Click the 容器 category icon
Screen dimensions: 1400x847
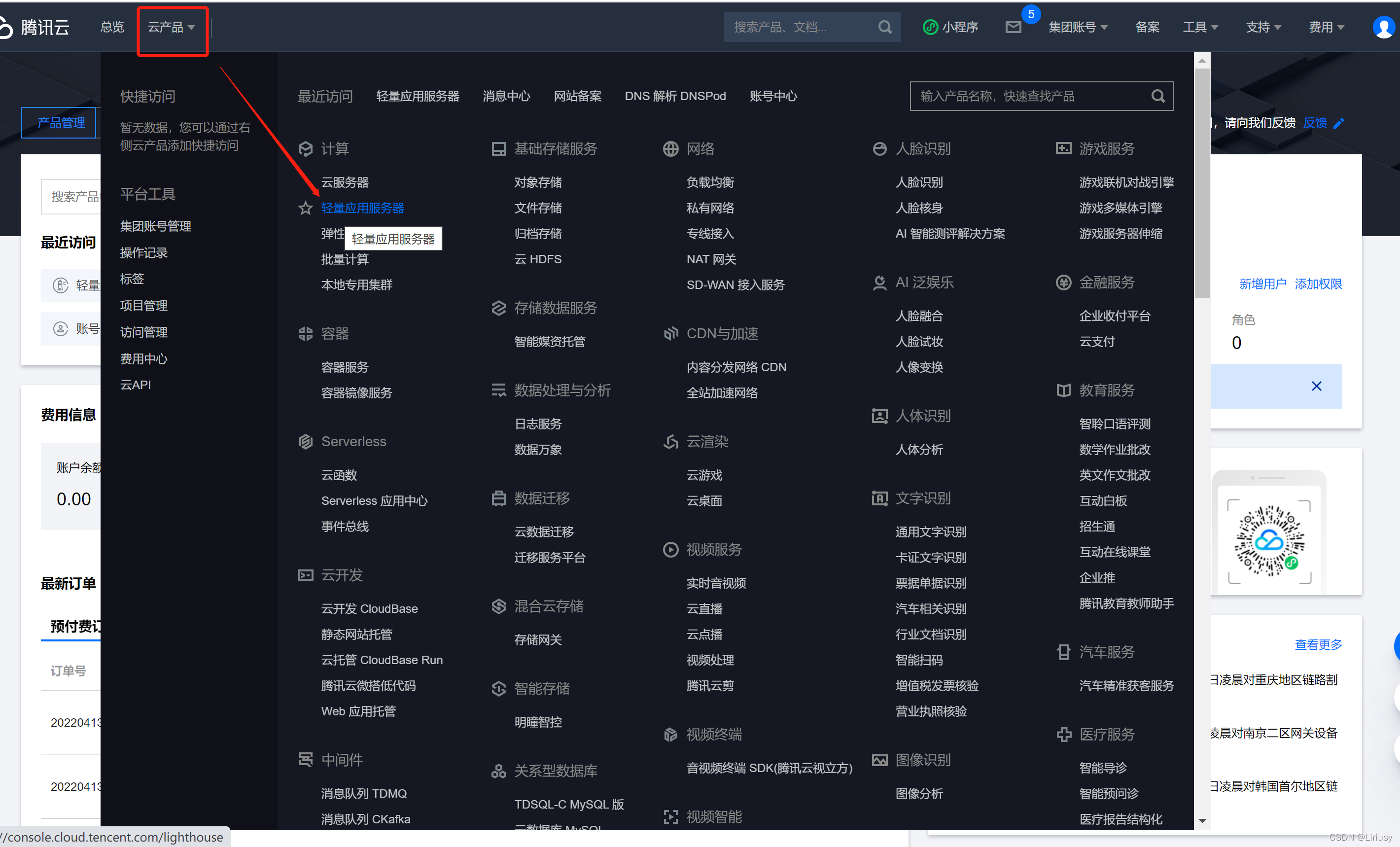click(x=306, y=333)
